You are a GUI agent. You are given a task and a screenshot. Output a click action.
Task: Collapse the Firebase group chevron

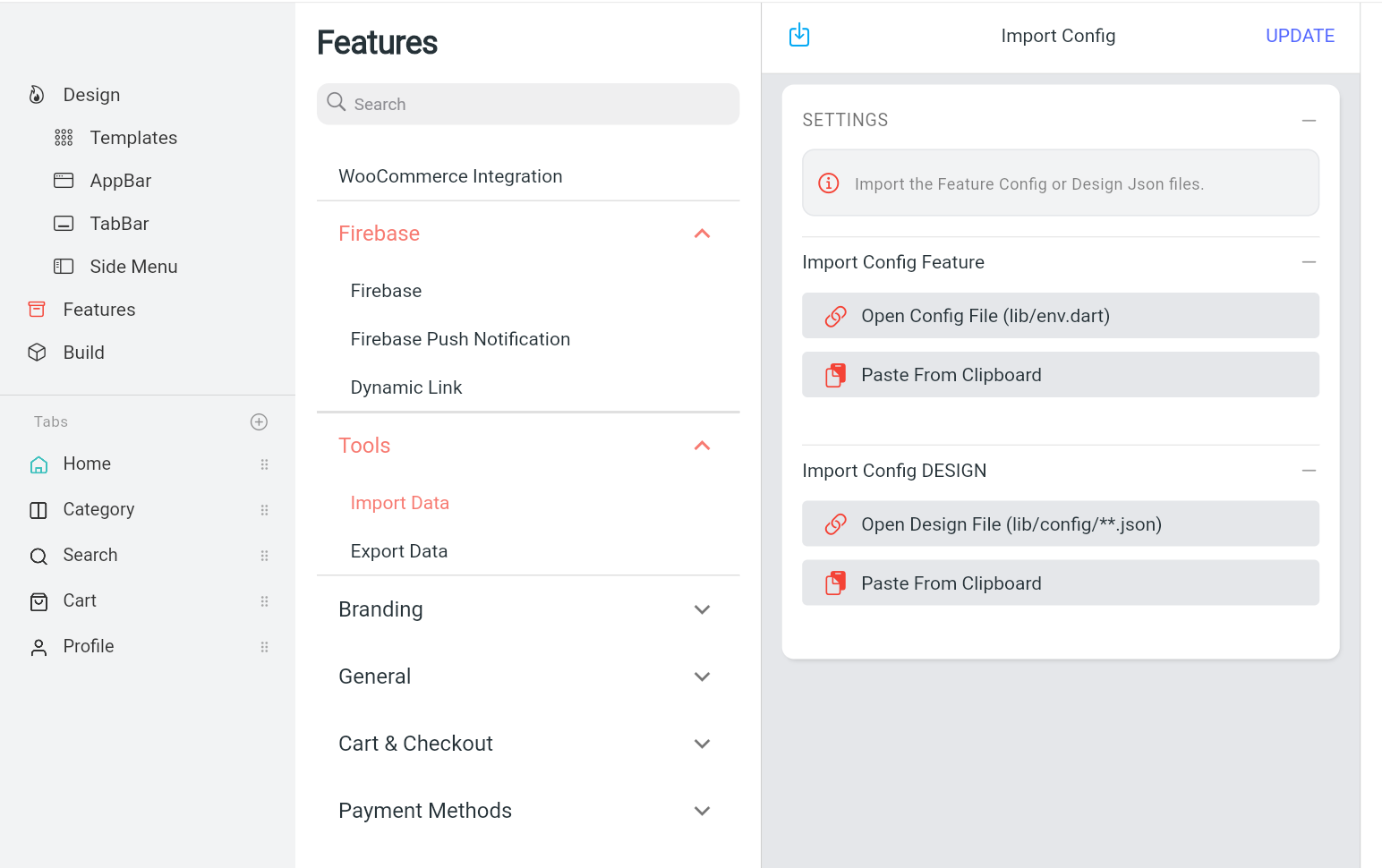(x=703, y=234)
